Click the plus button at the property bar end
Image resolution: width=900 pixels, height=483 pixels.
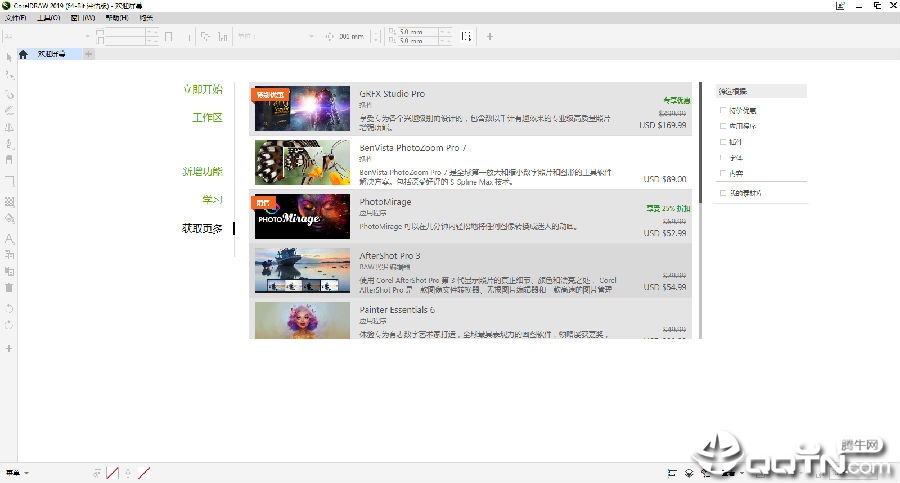coord(489,37)
